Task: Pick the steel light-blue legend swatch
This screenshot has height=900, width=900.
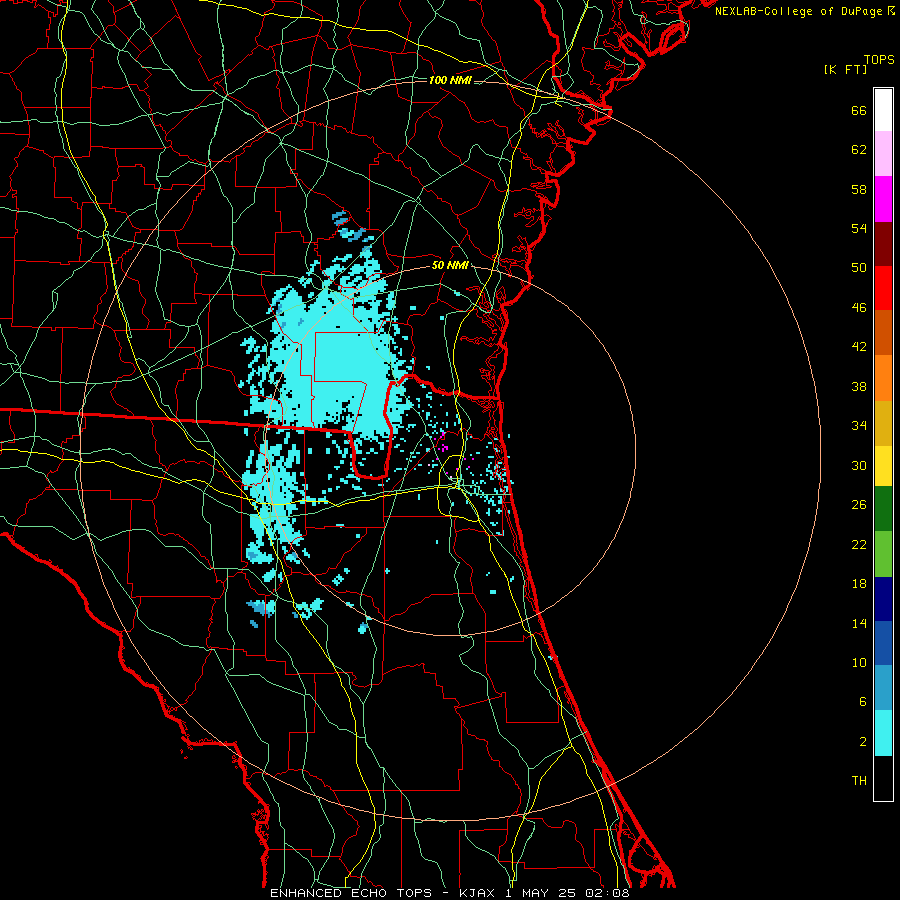Action: [883, 688]
